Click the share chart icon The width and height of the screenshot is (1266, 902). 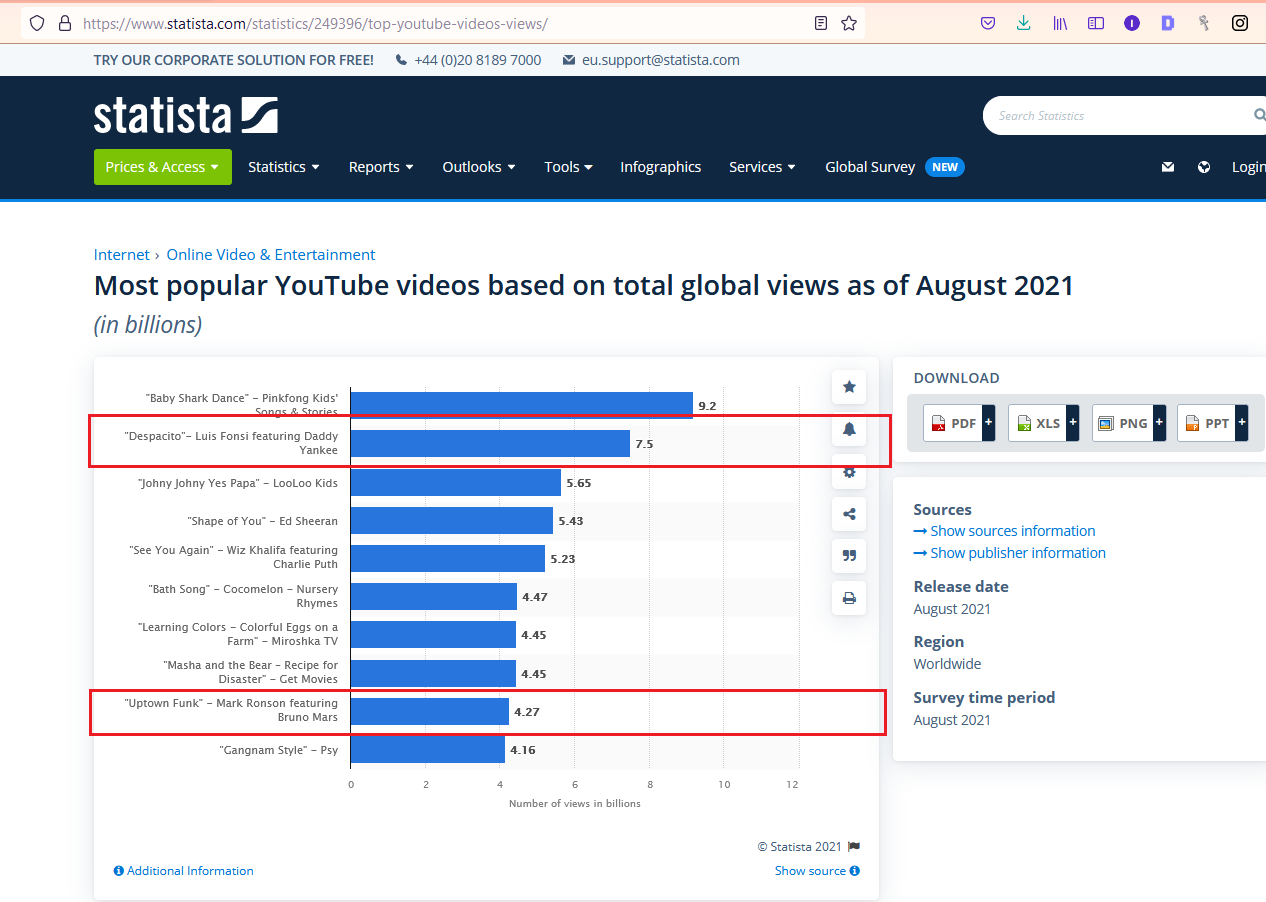849,514
